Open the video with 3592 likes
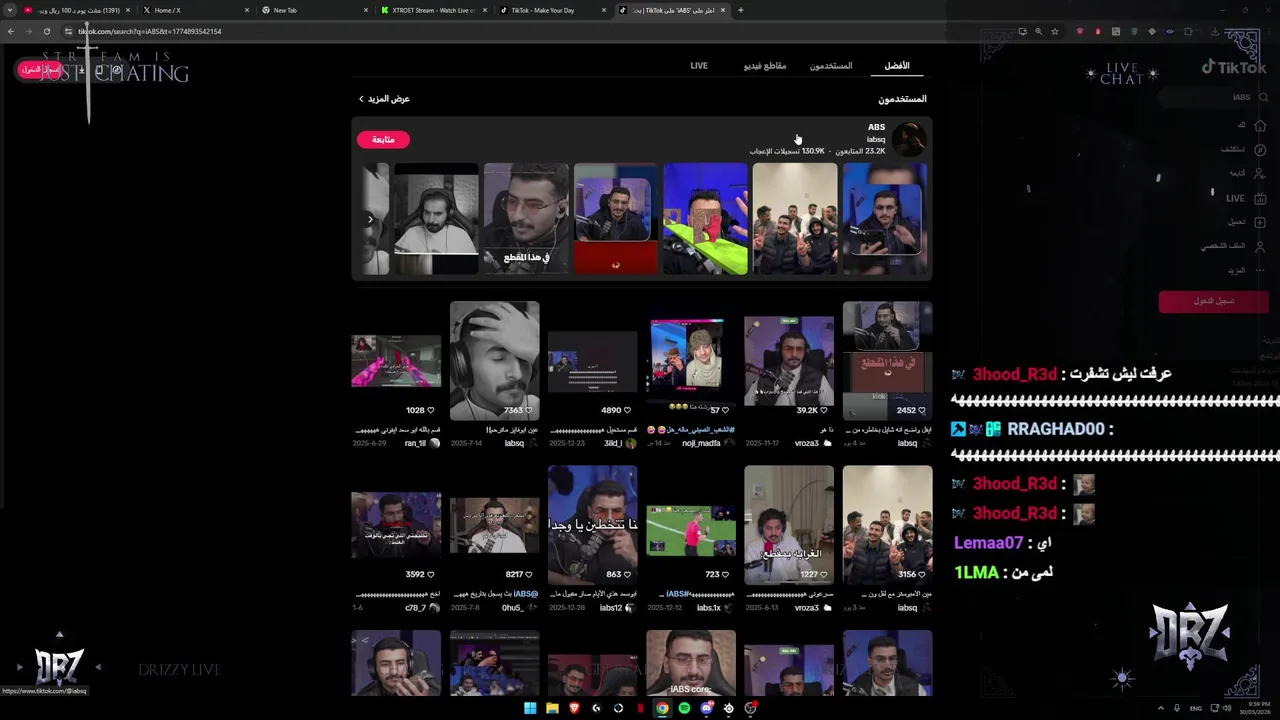Viewport: 1280px width, 720px height. pyautogui.click(x=396, y=525)
